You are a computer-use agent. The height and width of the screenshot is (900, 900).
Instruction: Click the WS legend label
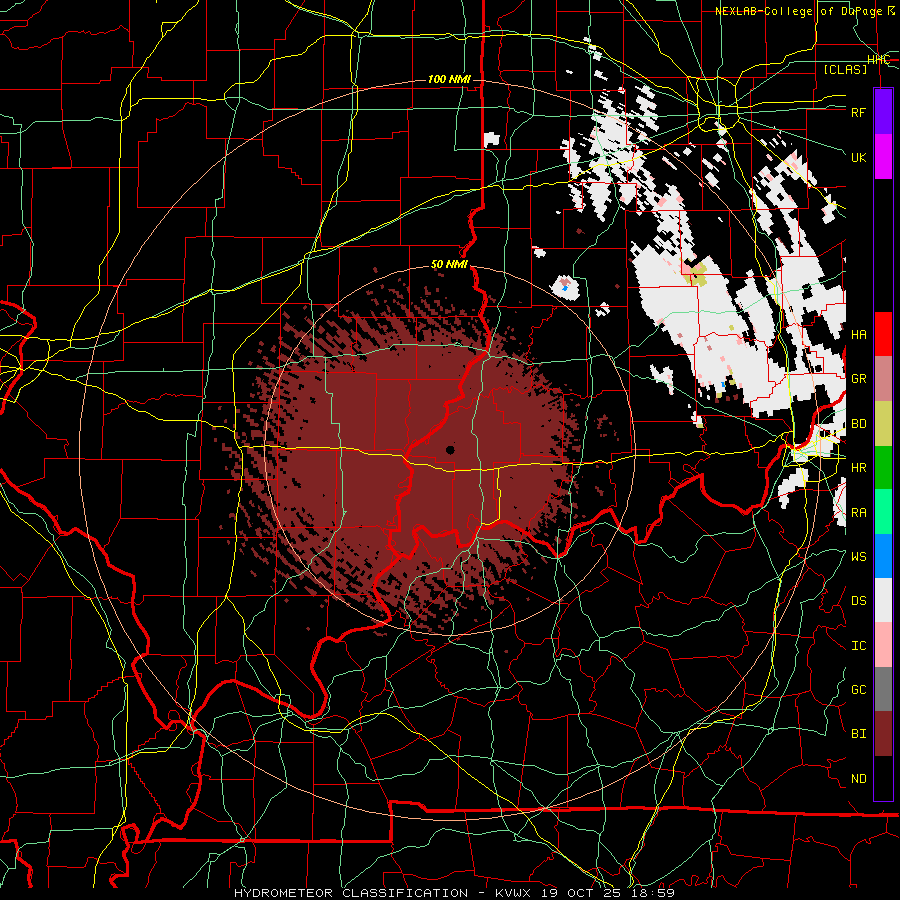click(859, 557)
